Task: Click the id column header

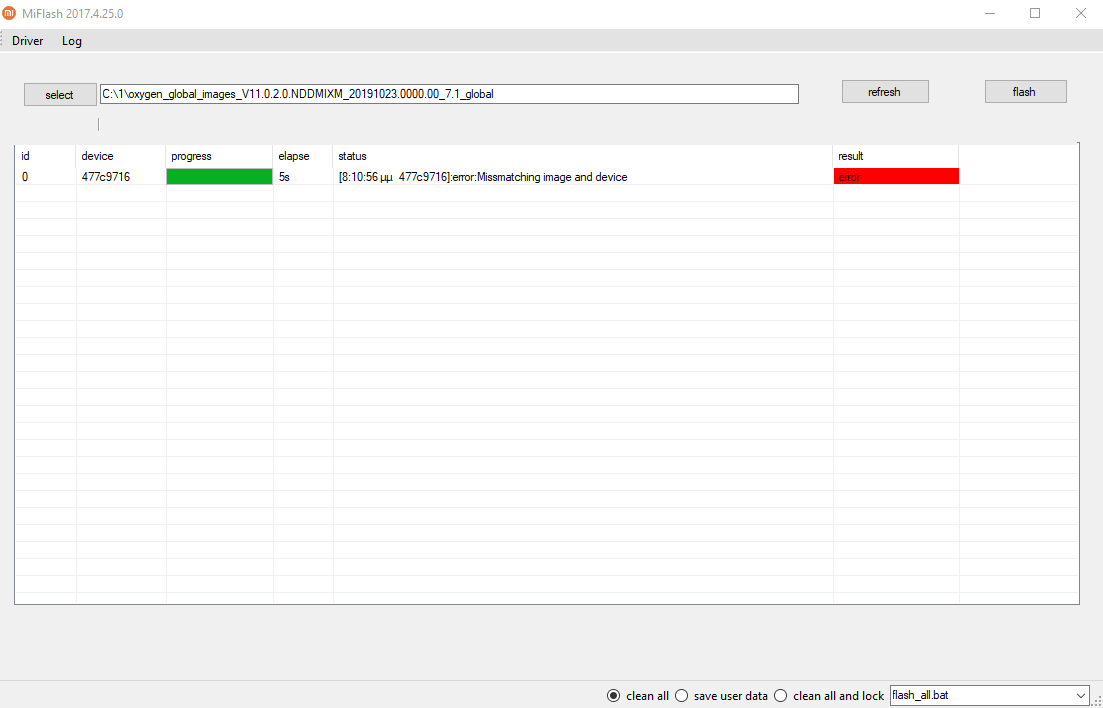Action: coord(46,156)
